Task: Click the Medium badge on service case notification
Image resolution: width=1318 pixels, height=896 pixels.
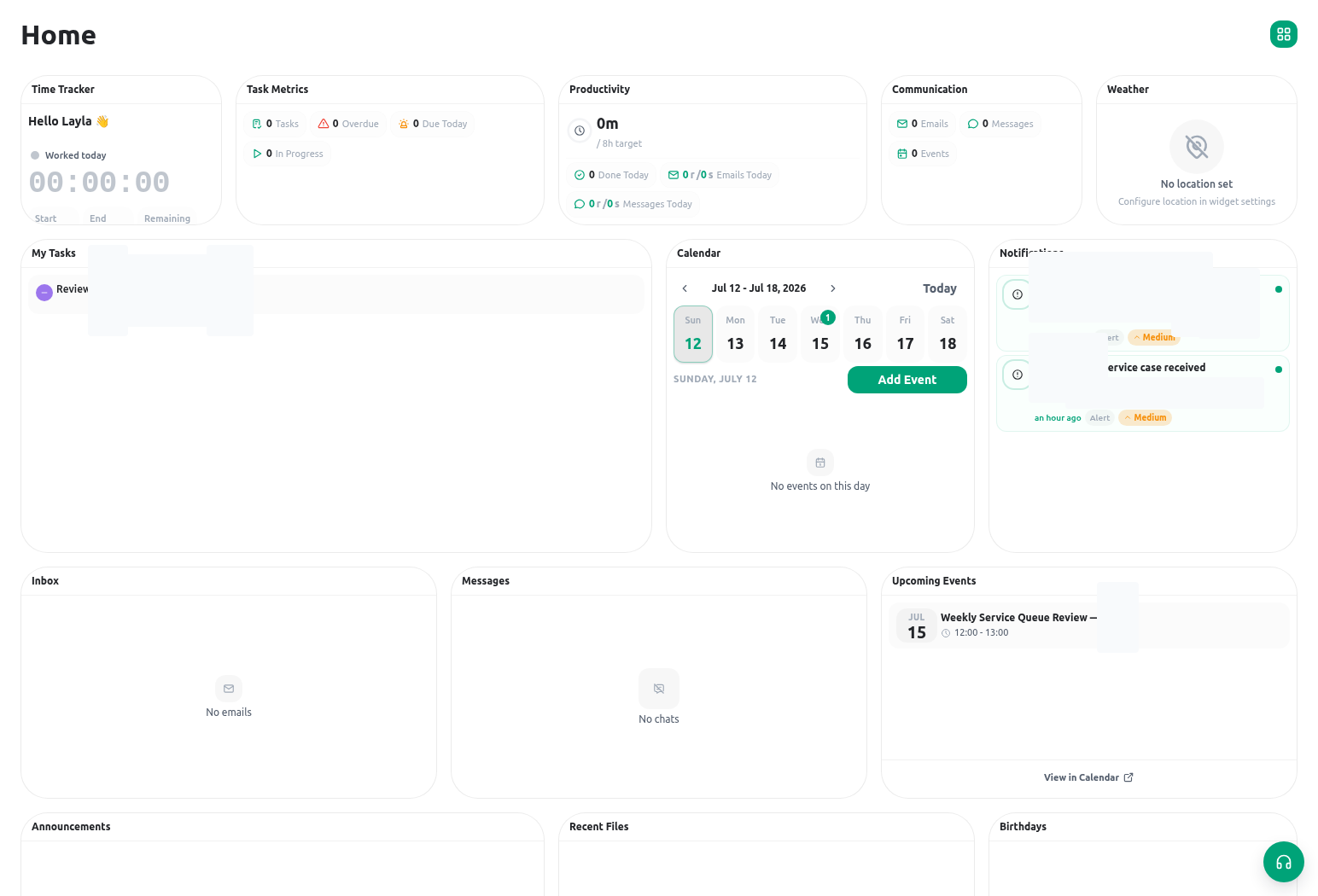Action: (1146, 417)
